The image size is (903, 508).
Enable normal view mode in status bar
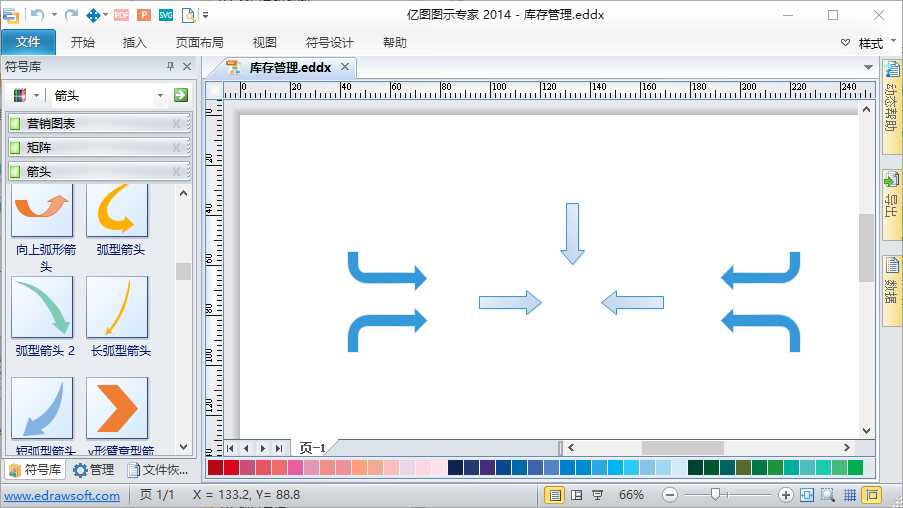coord(555,495)
